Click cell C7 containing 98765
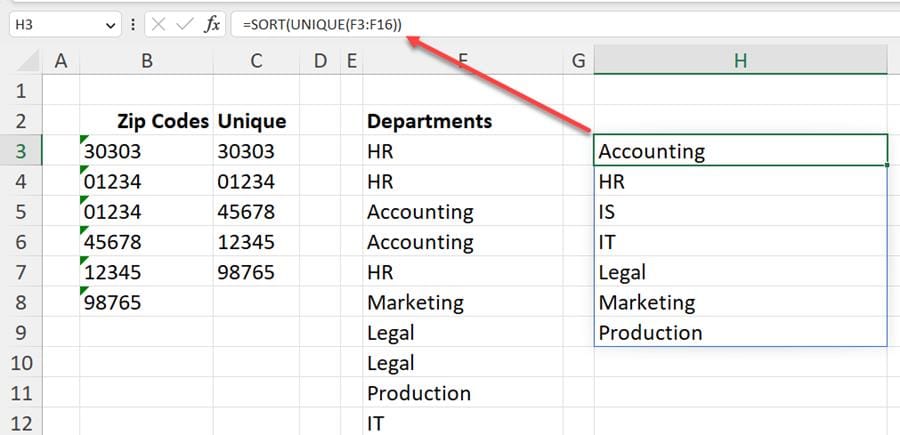This screenshot has height=435, width=900. coord(256,272)
